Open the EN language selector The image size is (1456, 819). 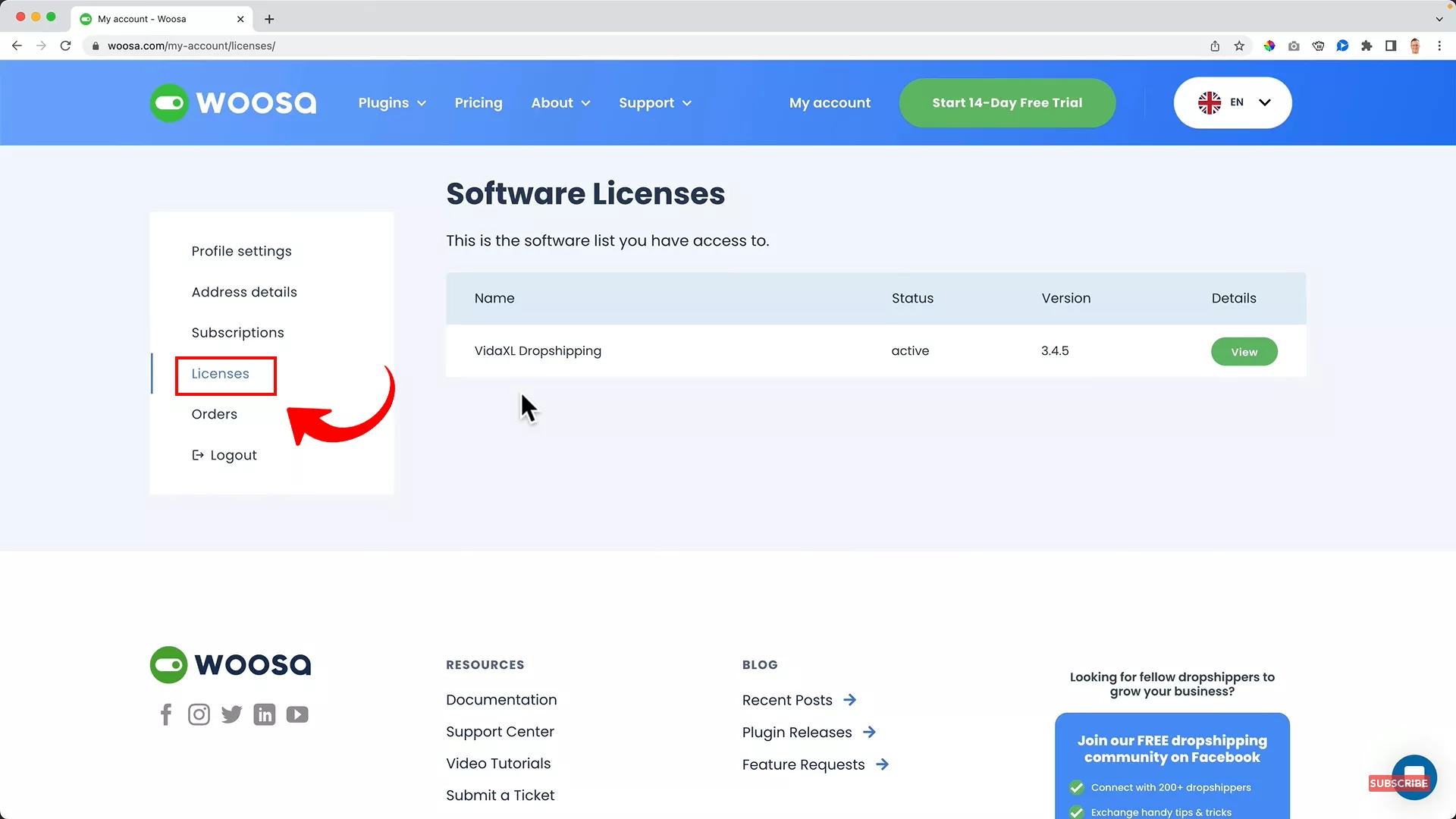1232,102
